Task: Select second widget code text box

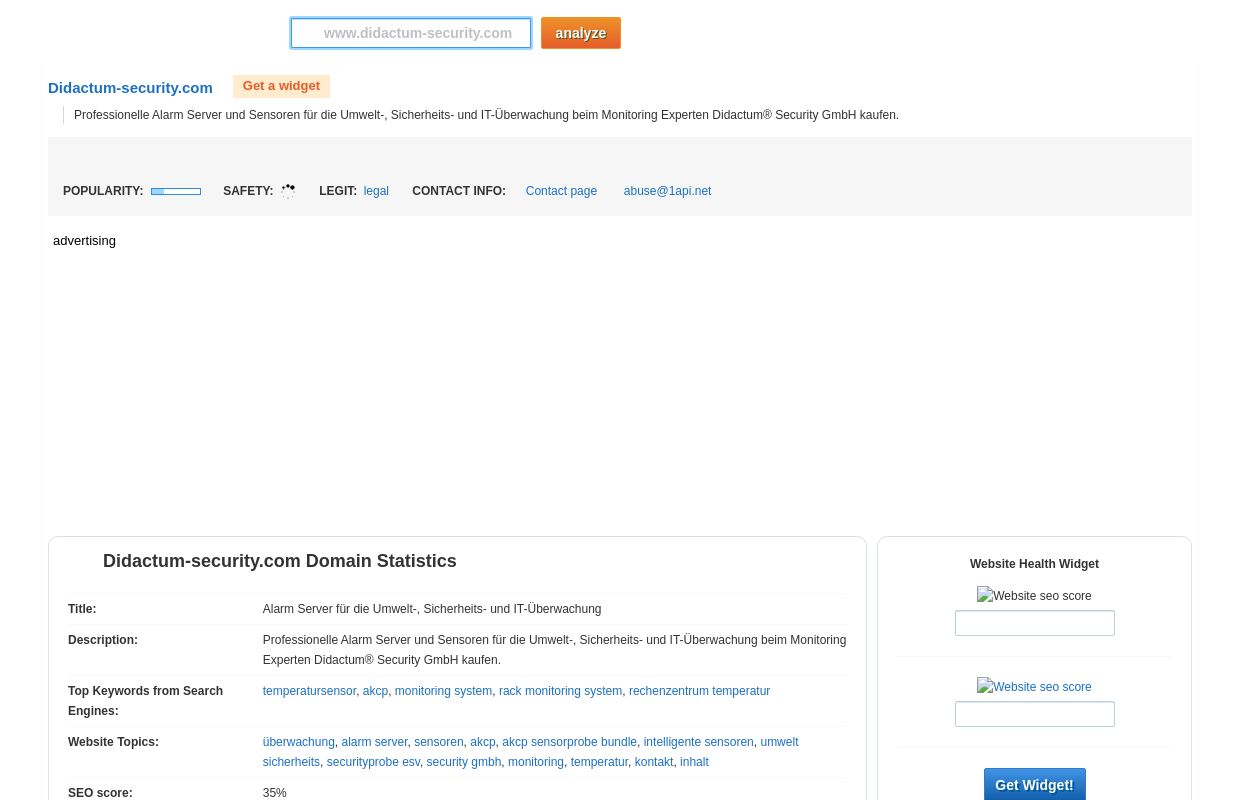Action: [x=1034, y=714]
